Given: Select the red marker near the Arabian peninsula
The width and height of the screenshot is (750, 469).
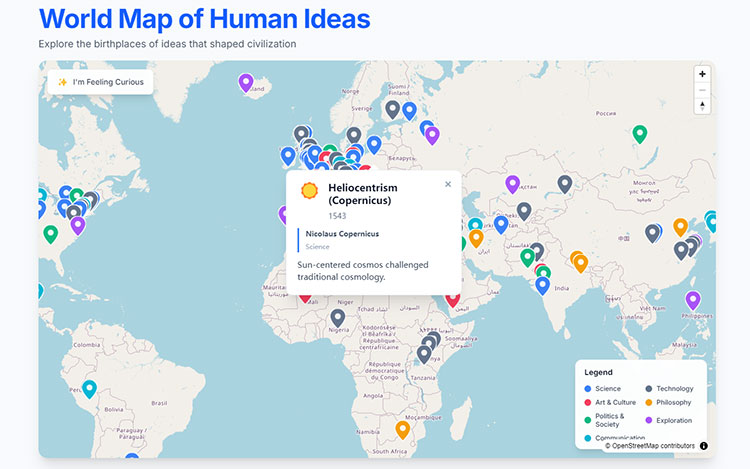Looking at the screenshot, I should (x=452, y=300).
